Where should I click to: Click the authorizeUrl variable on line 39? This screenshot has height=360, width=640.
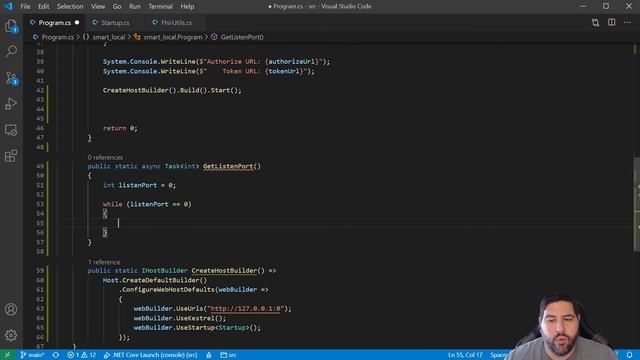[x=291, y=62]
